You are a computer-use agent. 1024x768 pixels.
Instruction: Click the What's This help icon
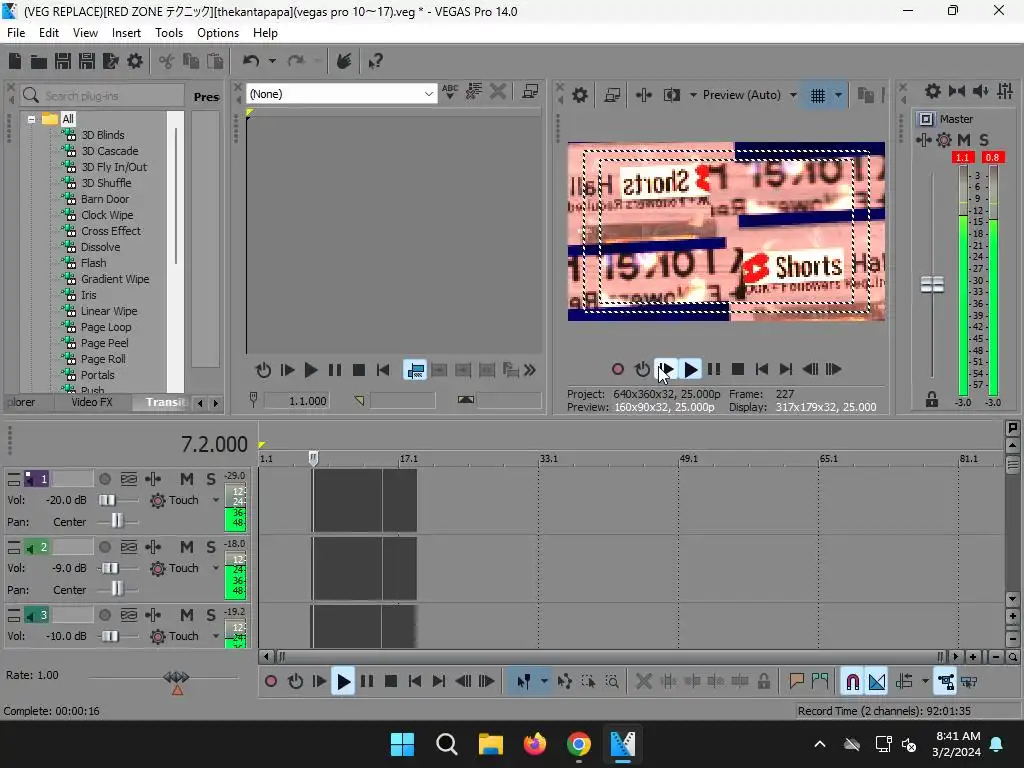tap(375, 61)
